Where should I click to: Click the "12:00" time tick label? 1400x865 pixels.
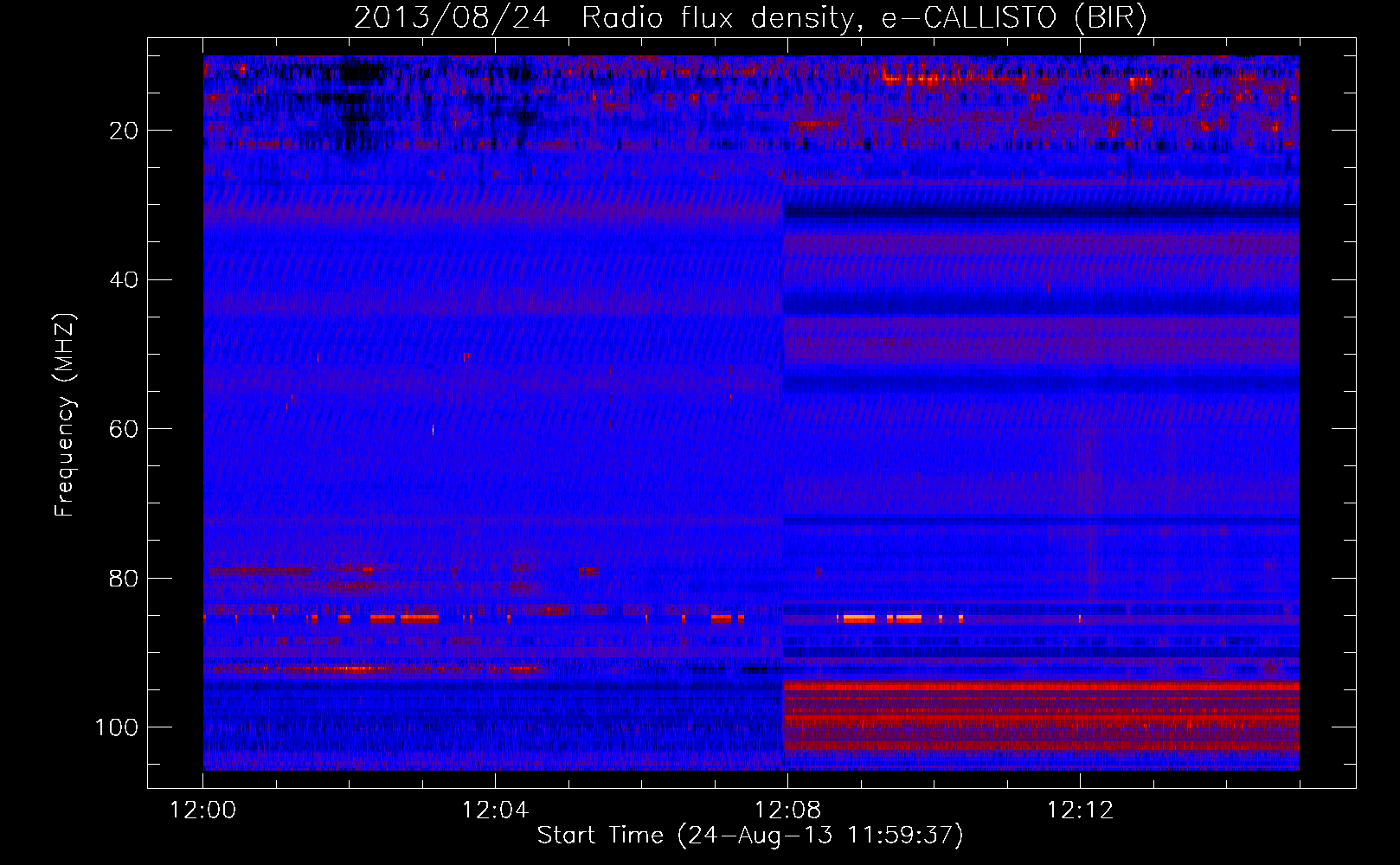(x=203, y=811)
